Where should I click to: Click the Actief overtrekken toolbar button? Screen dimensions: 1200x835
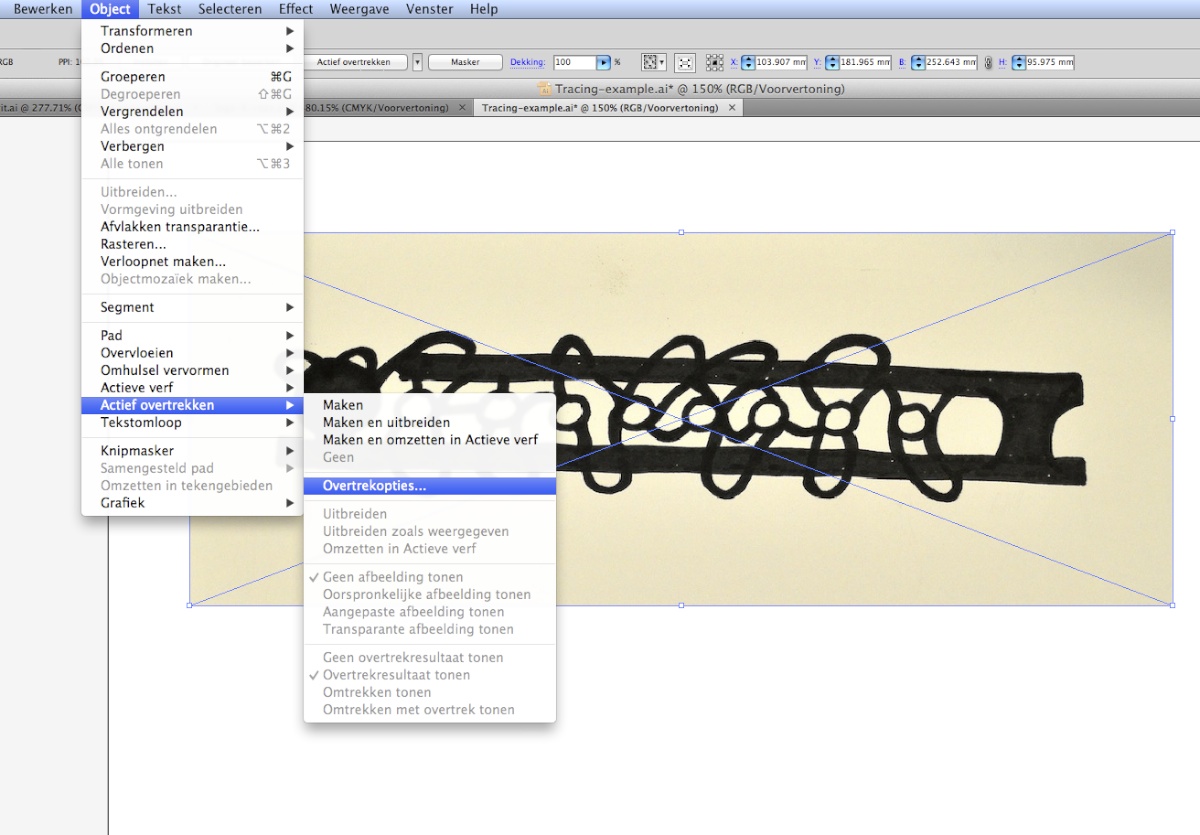(x=356, y=62)
